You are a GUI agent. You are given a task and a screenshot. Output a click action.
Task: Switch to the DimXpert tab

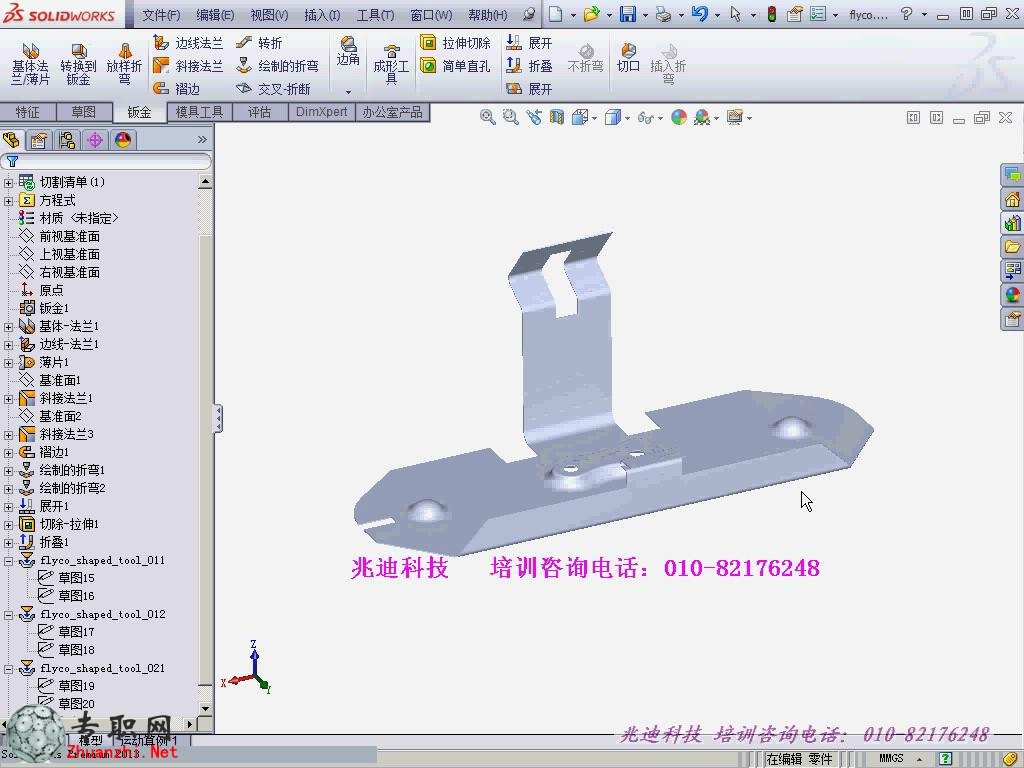pyautogui.click(x=321, y=112)
